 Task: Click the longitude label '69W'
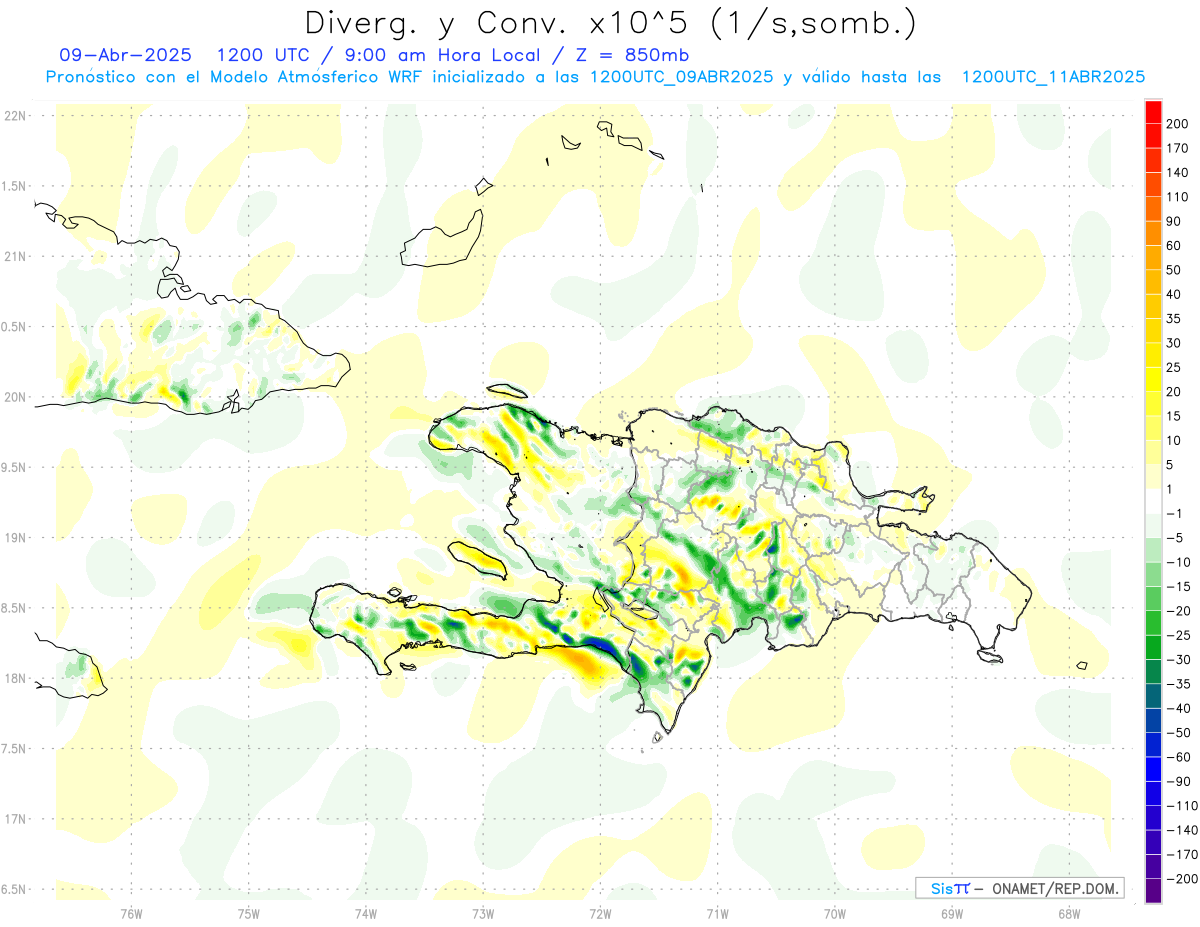click(951, 914)
